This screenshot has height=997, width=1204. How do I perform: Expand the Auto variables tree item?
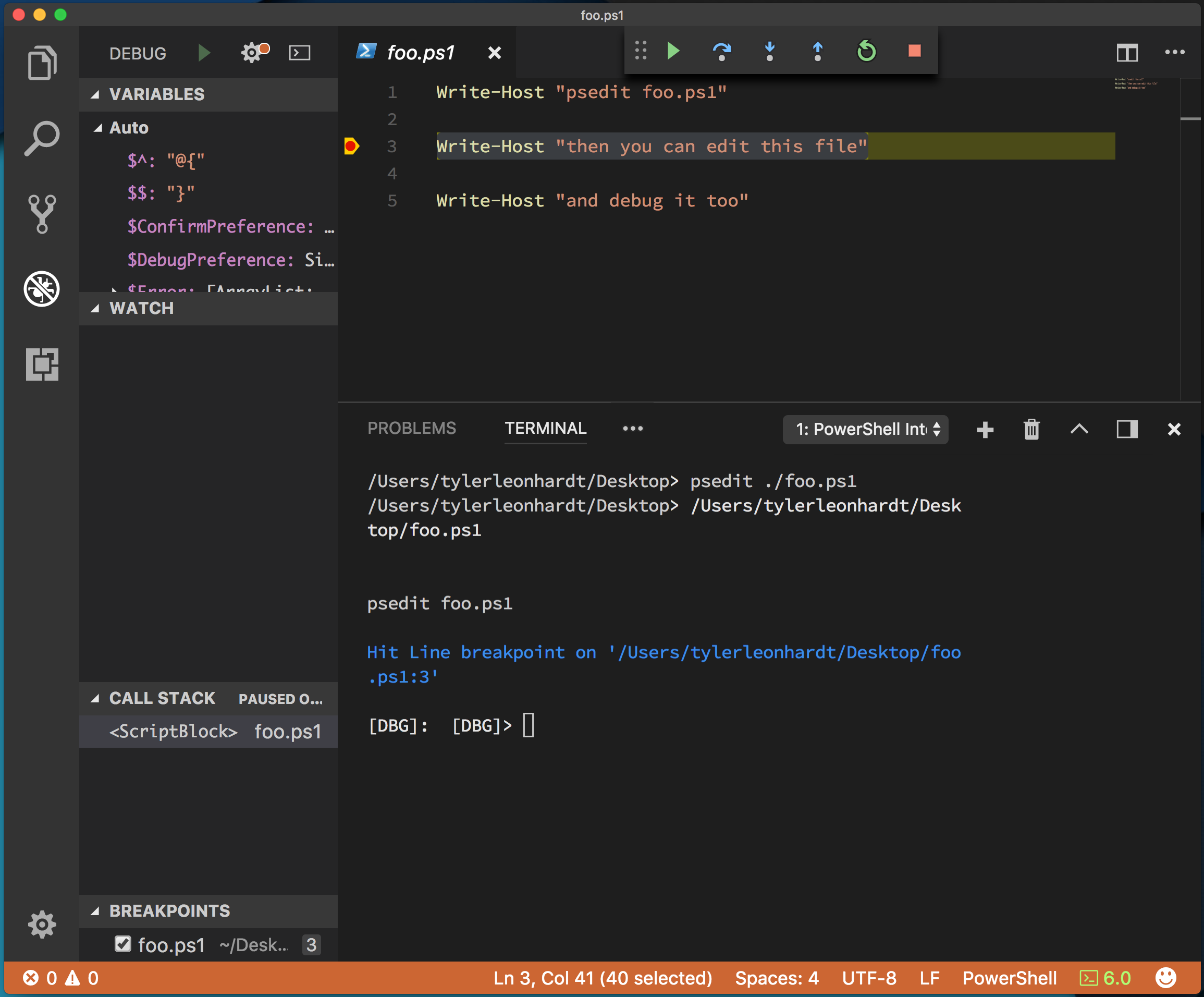point(102,127)
